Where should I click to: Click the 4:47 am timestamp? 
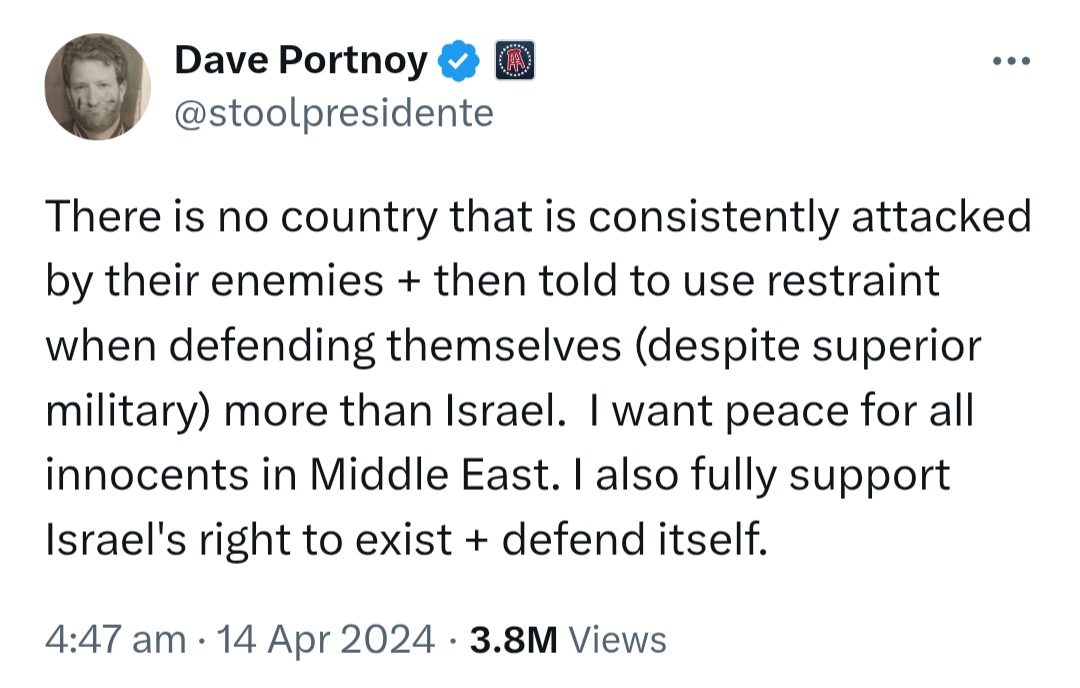point(115,638)
